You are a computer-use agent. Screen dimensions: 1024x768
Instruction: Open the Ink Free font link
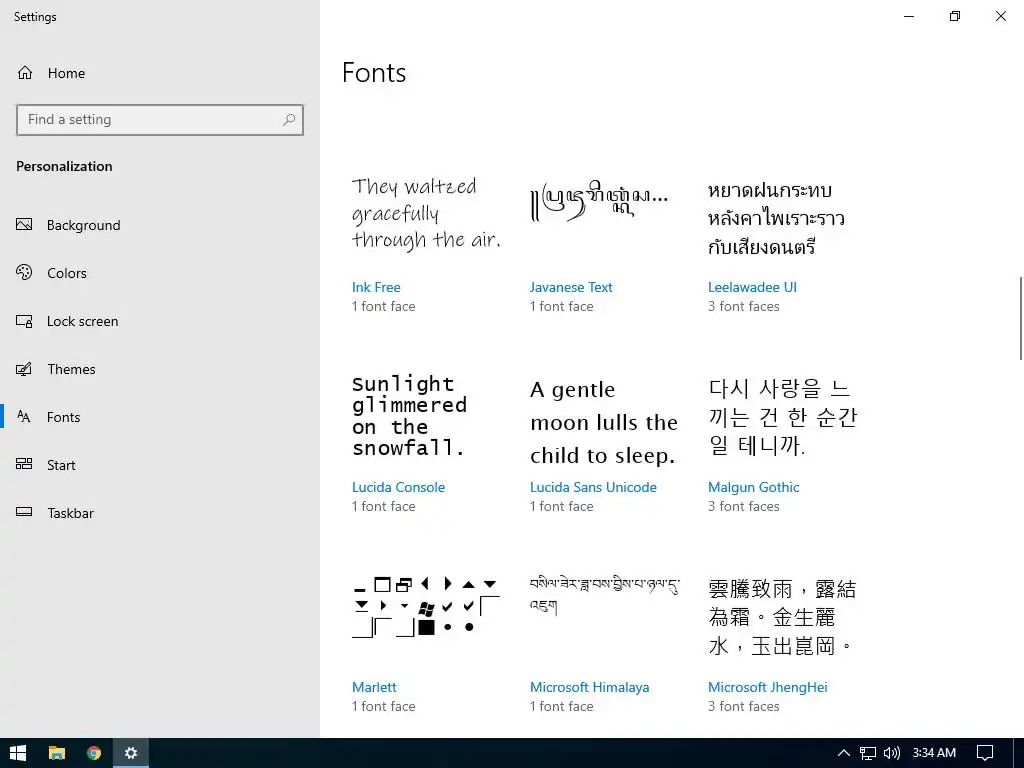tap(376, 287)
